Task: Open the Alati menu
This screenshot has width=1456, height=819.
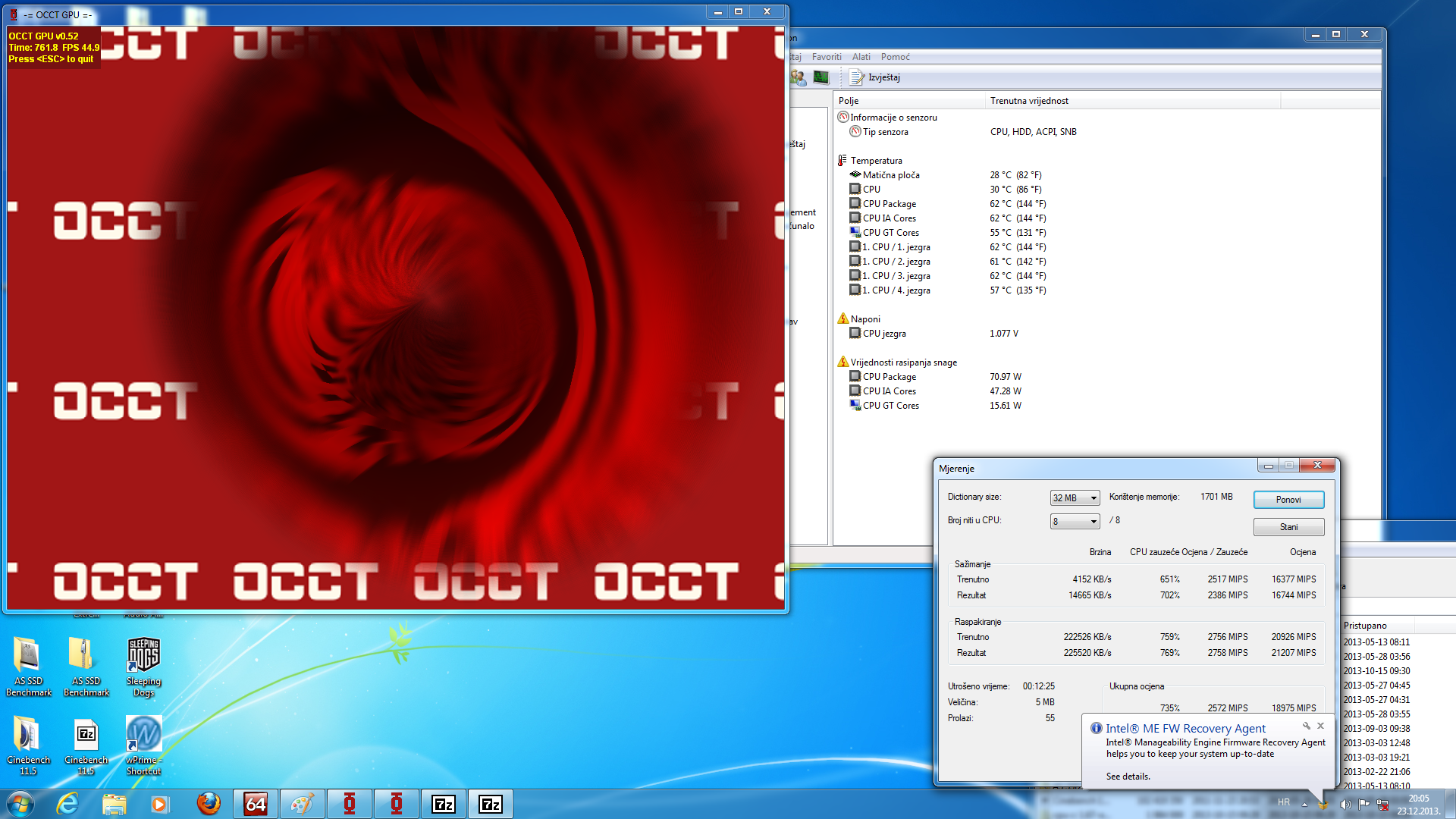Action: click(861, 57)
